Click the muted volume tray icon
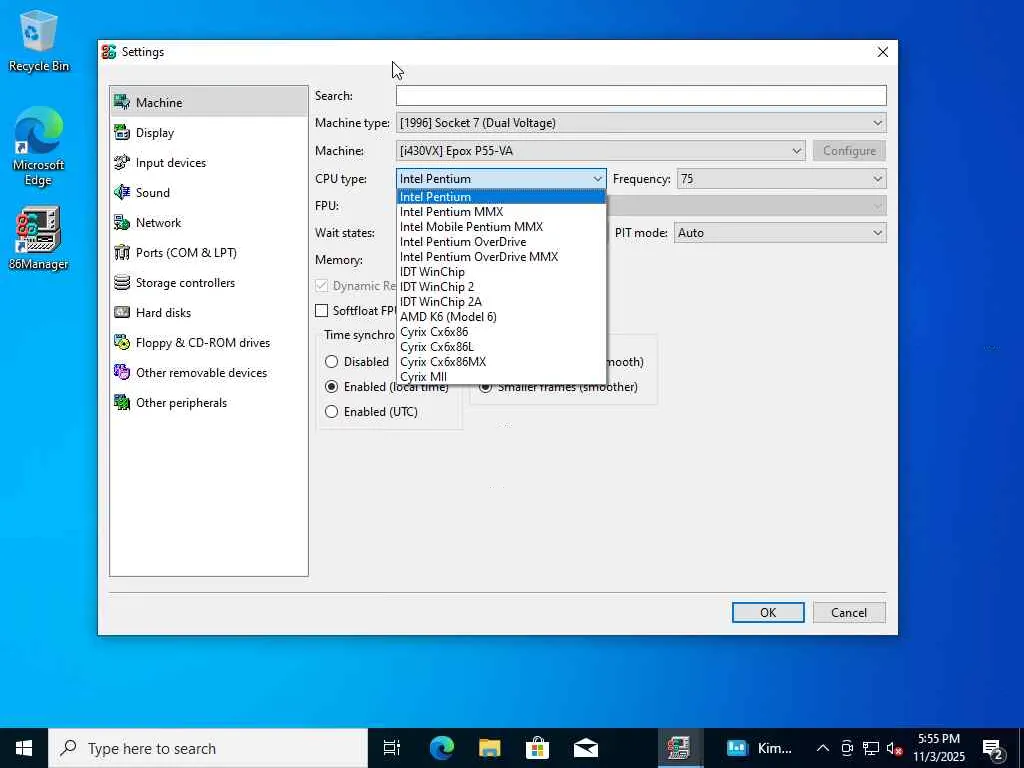Screen dimensions: 1024x768 (x=895, y=748)
